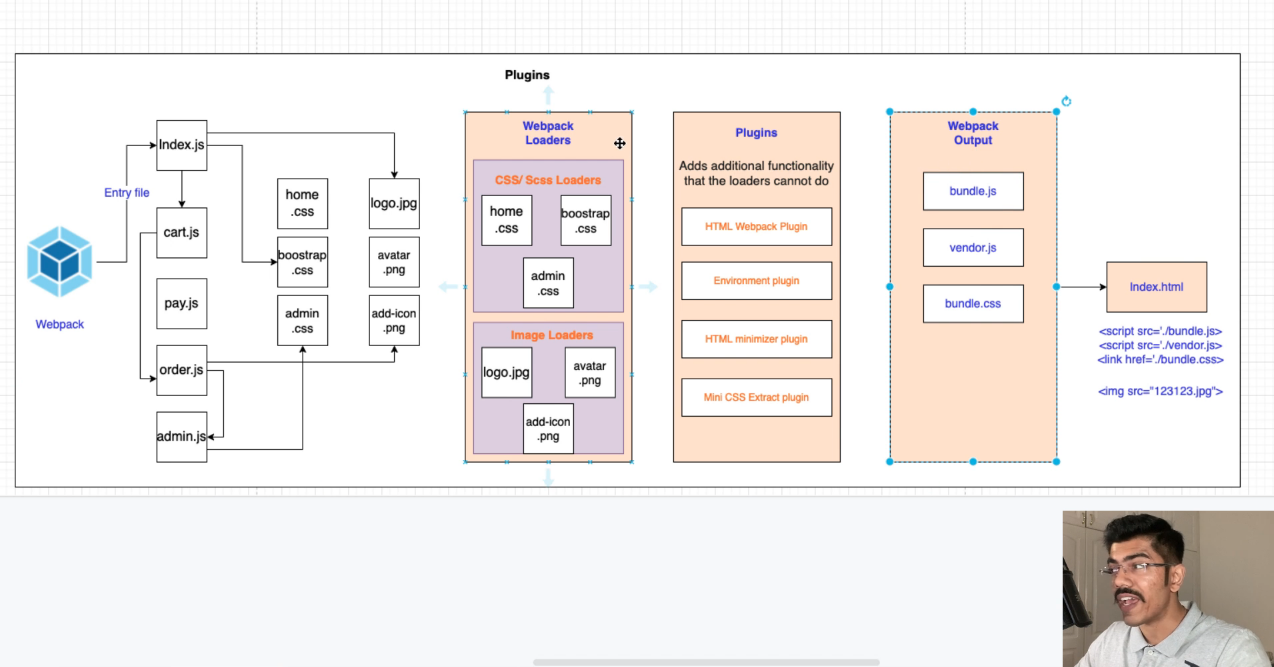1274x667 pixels.
Task: Click the Webpack Loaders title
Action: coord(548,133)
